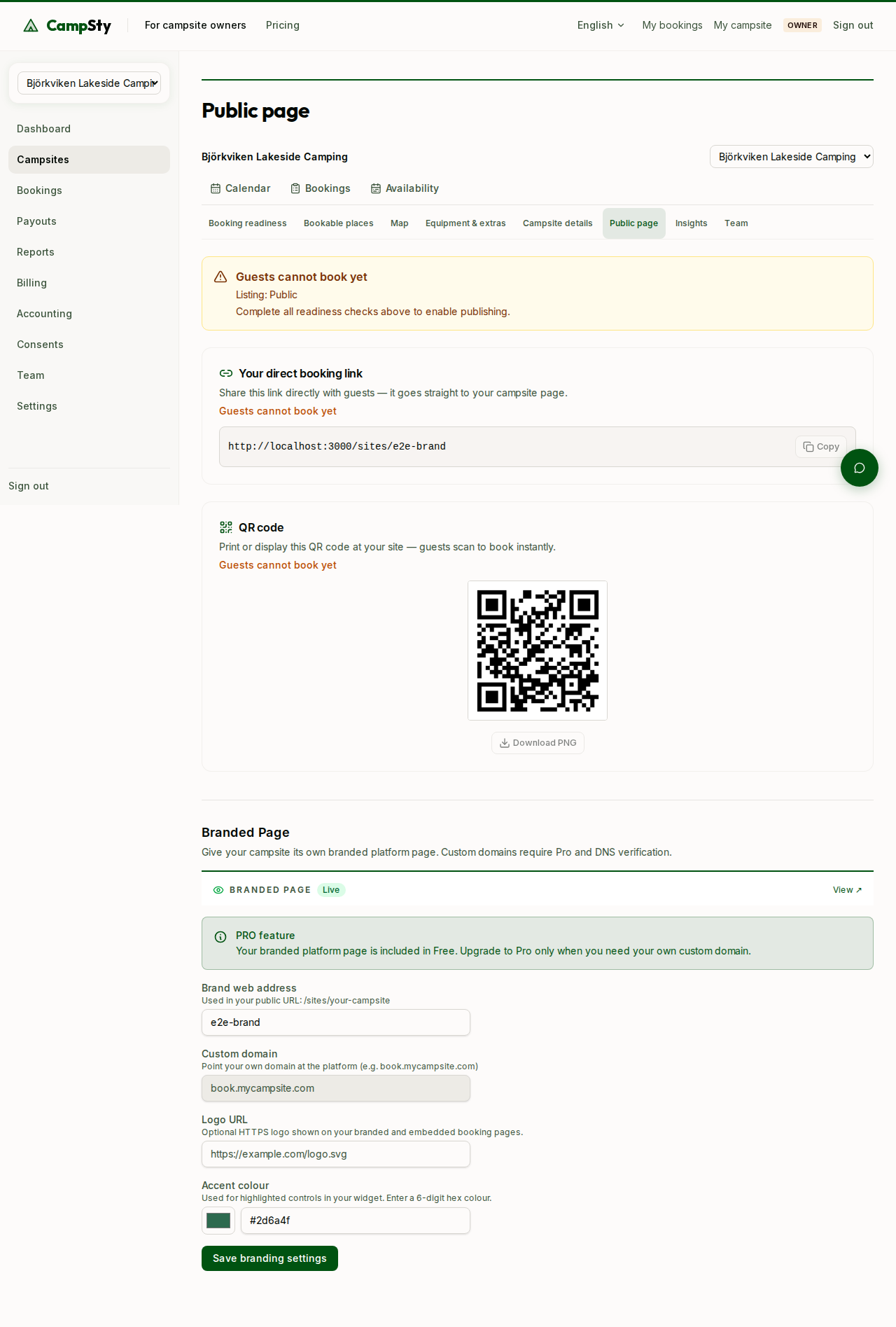Expand the Björkviken Lakeside Camping header dropdown
Image resolution: width=896 pixels, height=1327 pixels.
(x=792, y=157)
